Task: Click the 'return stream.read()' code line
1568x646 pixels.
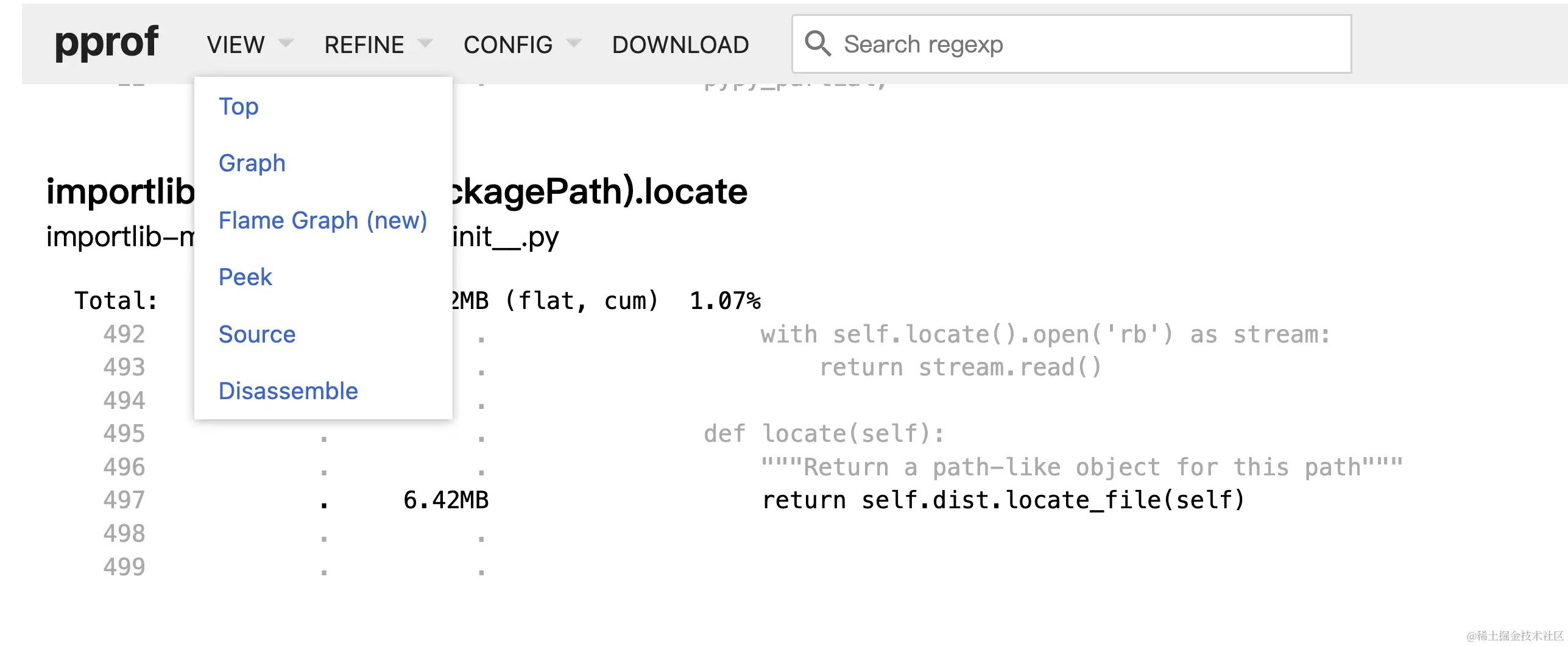Action: (961, 367)
